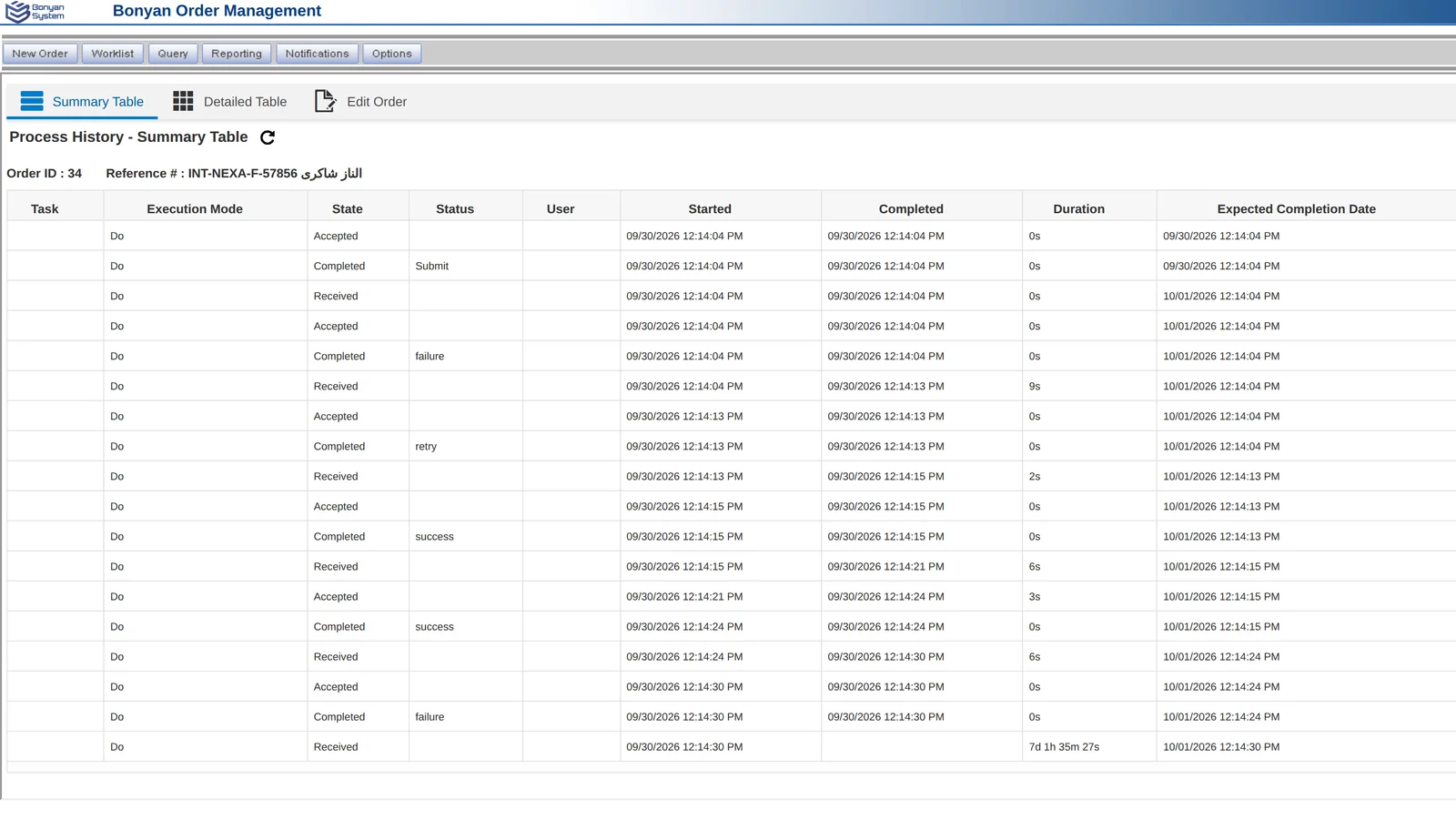Click the Edit Order document icon
The width and height of the screenshot is (1456, 819).
325,101
